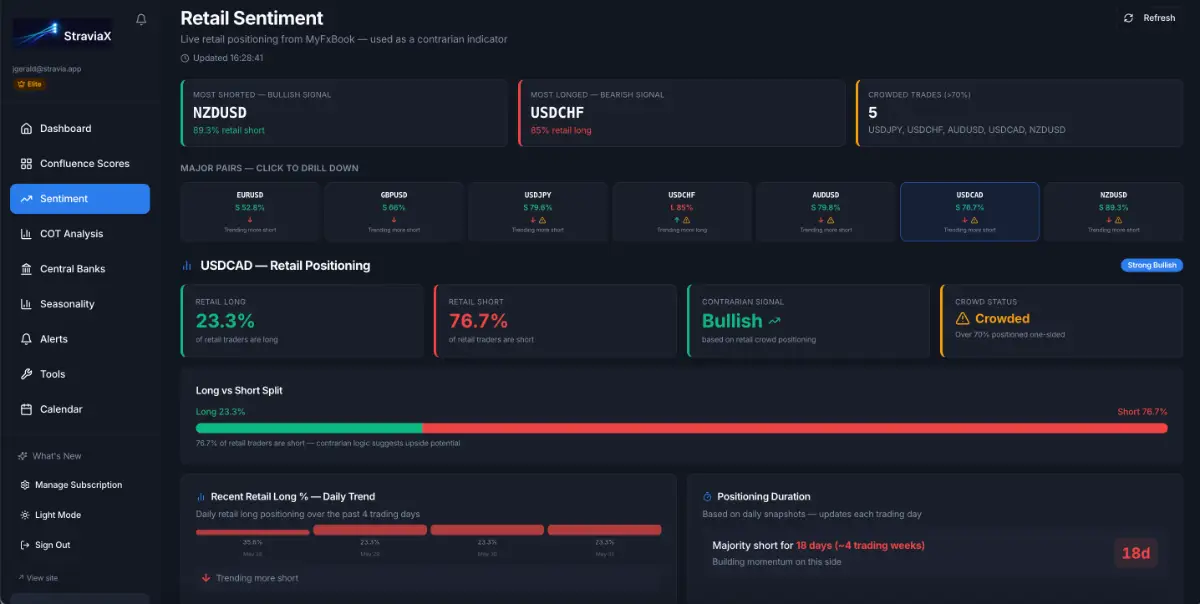Select the EURUSD pair card

250,212
